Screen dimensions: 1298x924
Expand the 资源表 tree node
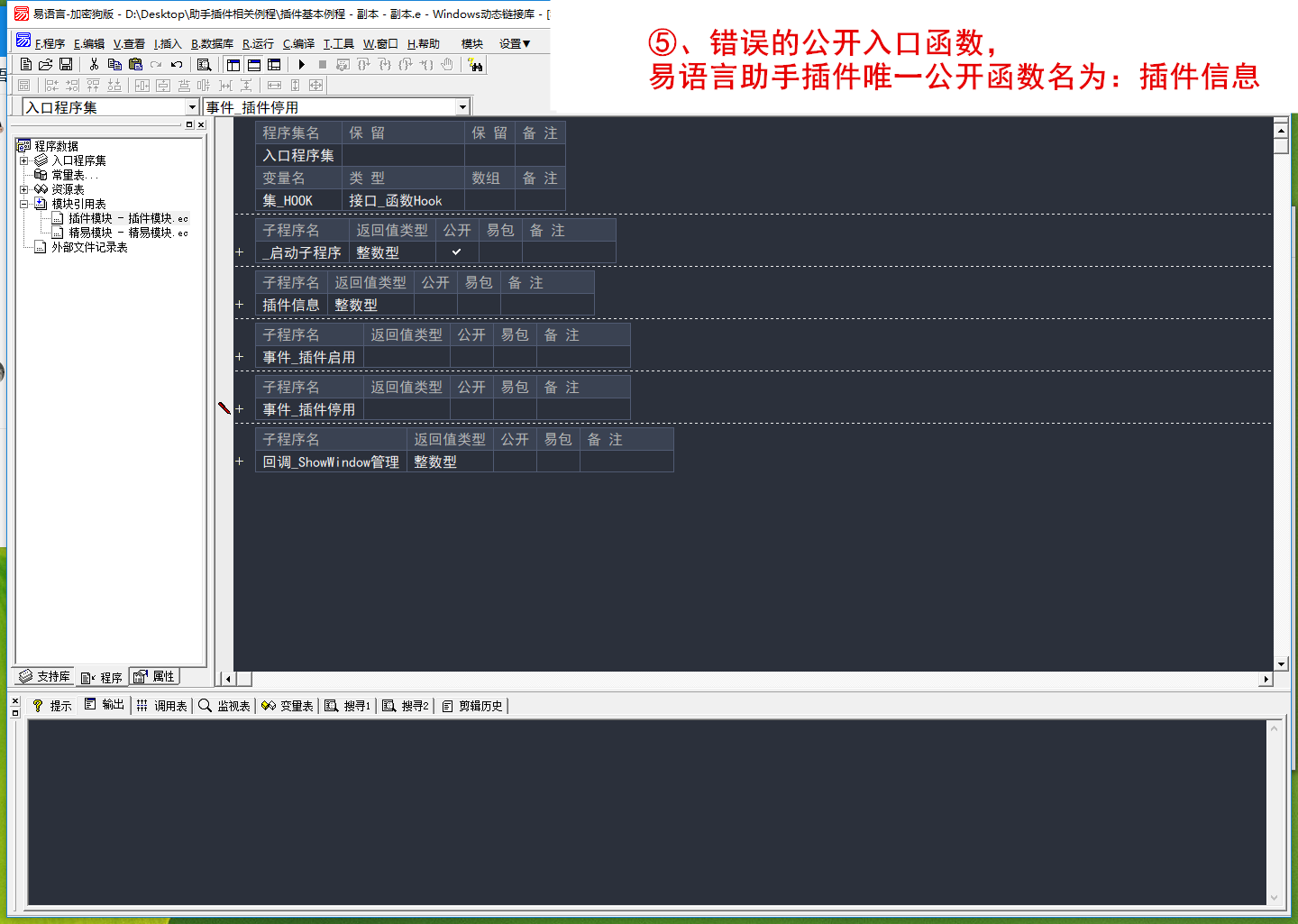[24, 189]
